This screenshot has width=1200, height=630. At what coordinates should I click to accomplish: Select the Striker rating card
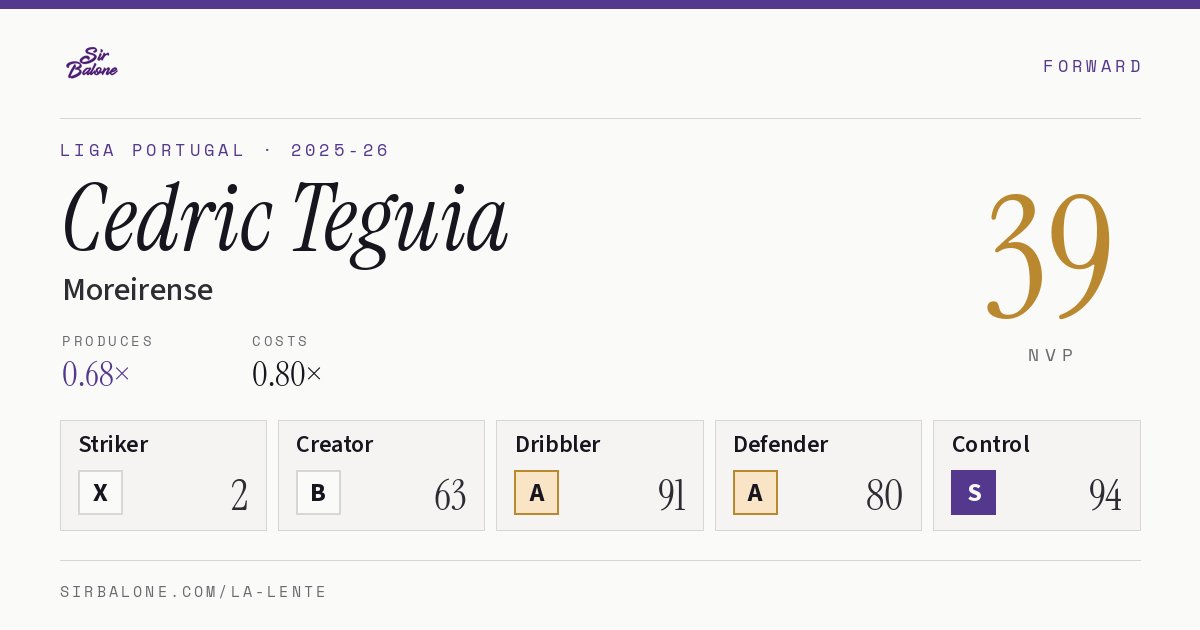pos(163,475)
